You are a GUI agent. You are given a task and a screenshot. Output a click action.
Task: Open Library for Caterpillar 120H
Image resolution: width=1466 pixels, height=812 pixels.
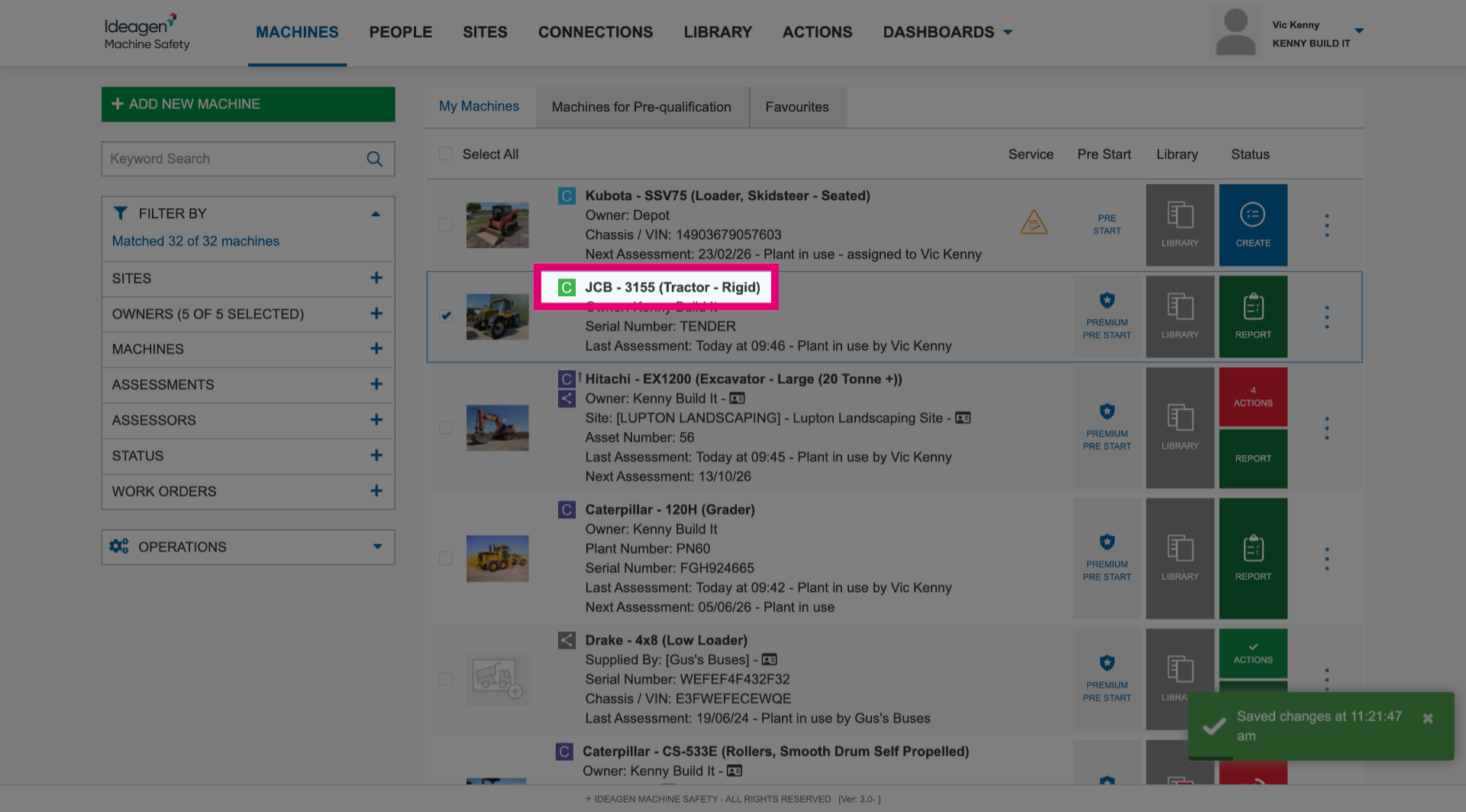[x=1180, y=559]
